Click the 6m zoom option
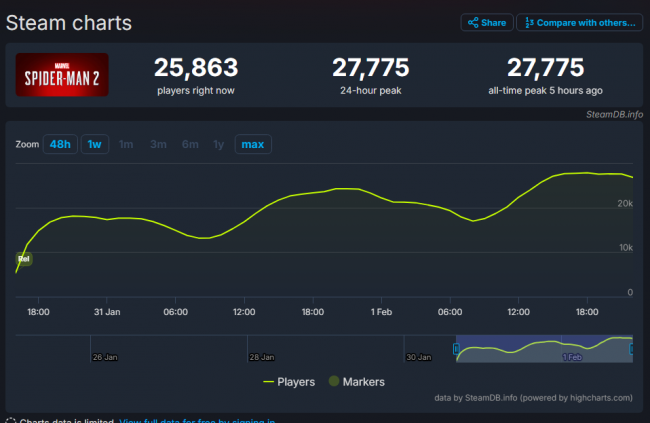The image size is (650, 423). point(190,145)
